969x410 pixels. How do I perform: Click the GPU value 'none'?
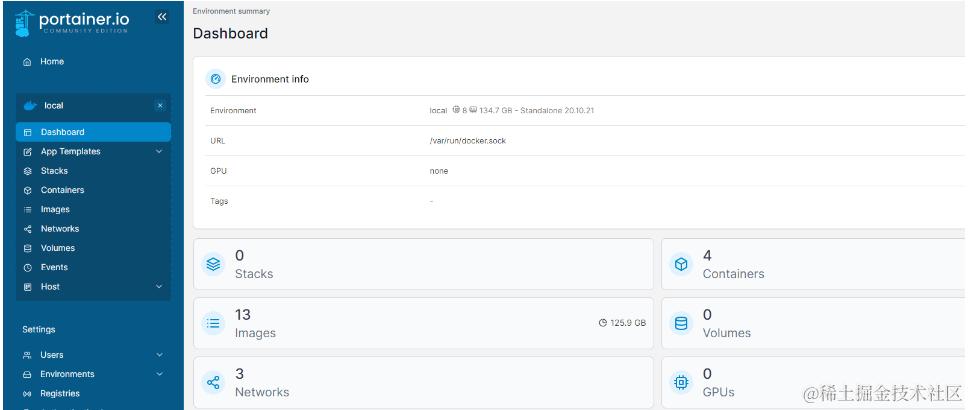point(439,171)
